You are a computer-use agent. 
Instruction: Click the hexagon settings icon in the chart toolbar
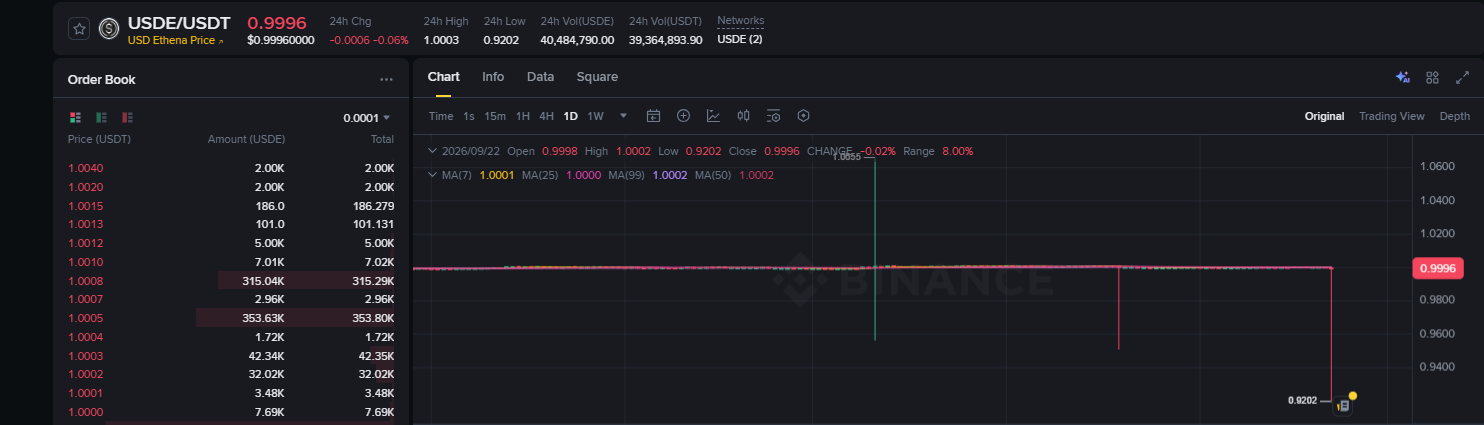click(x=803, y=116)
